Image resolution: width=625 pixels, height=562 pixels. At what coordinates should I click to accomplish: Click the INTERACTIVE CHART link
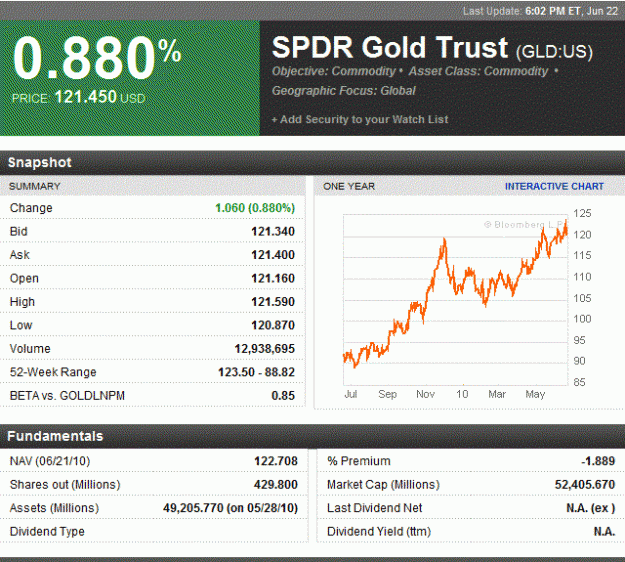[554, 186]
